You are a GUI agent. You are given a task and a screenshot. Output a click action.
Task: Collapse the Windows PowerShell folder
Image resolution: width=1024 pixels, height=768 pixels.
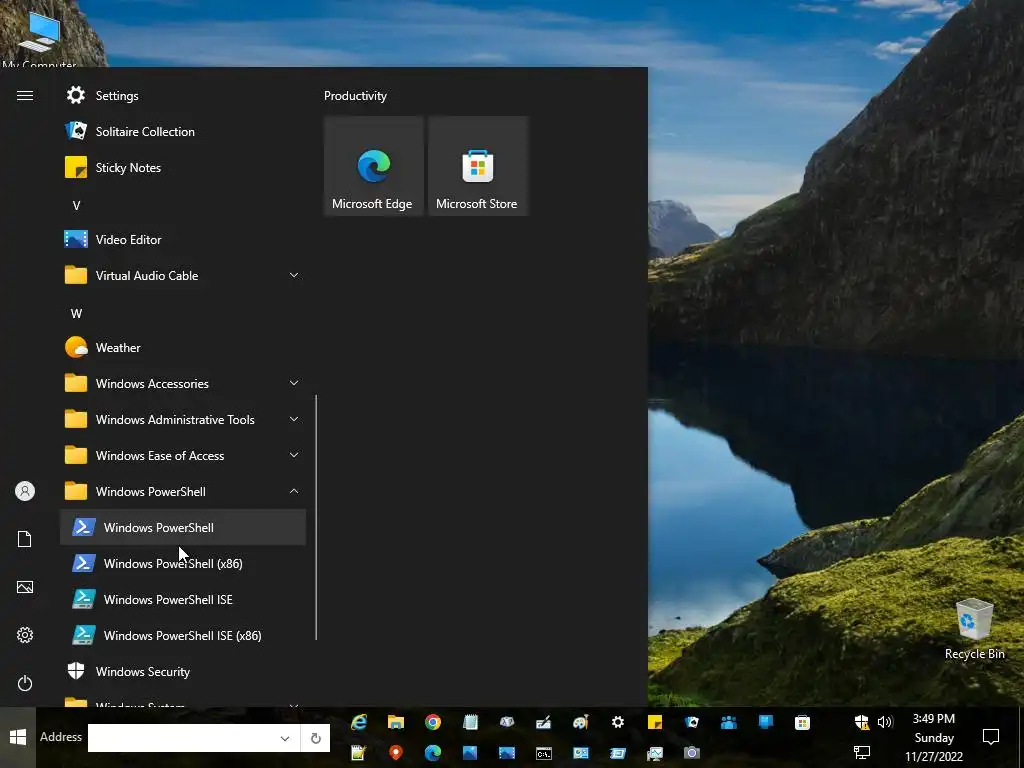(294, 491)
